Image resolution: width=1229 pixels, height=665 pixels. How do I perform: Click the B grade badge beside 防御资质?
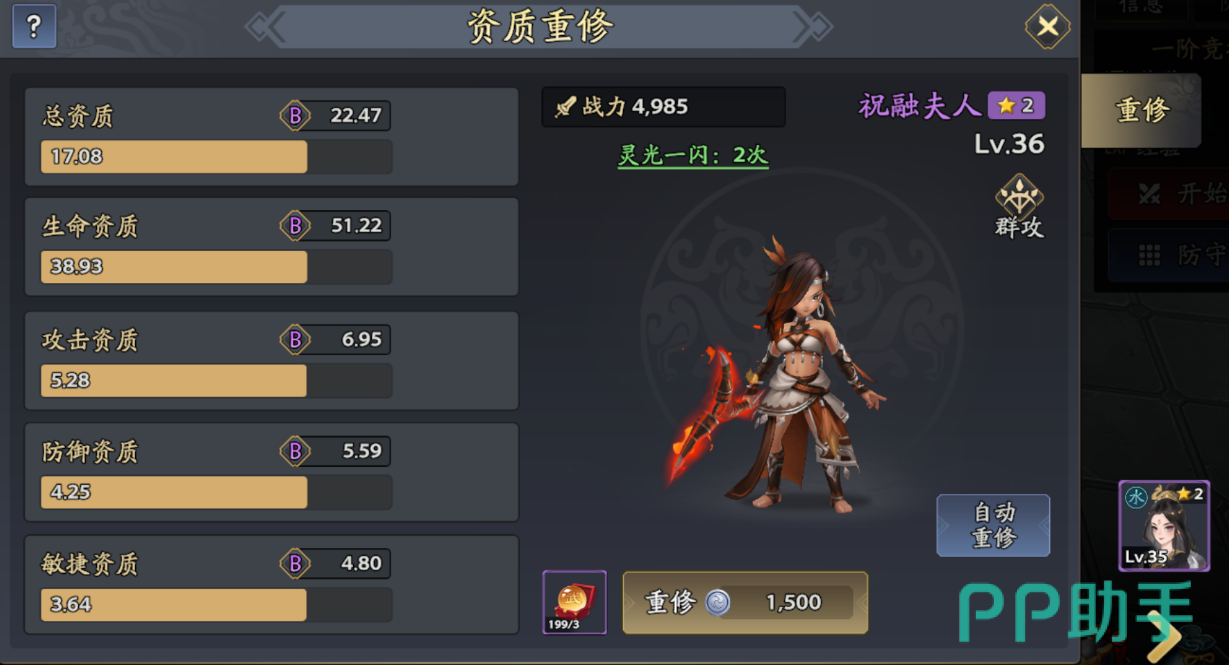[x=294, y=452]
